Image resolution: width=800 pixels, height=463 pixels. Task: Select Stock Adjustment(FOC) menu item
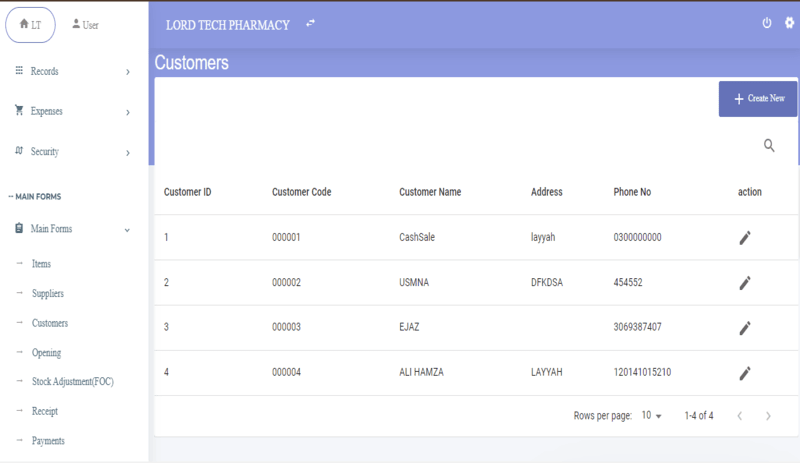pos(72,381)
